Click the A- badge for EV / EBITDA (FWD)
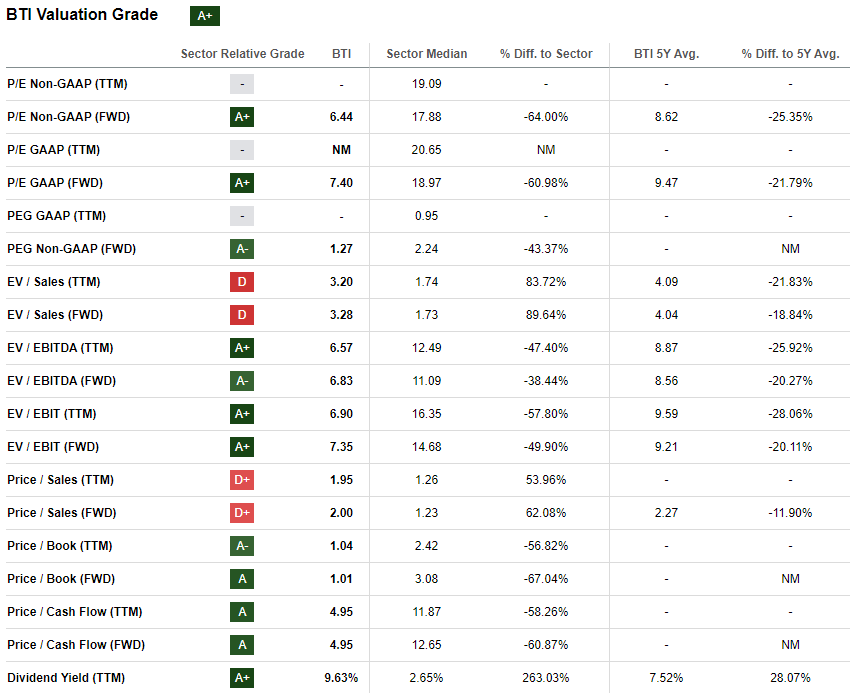Image resolution: width=850 pixels, height=693 pixels. (241, 381)
